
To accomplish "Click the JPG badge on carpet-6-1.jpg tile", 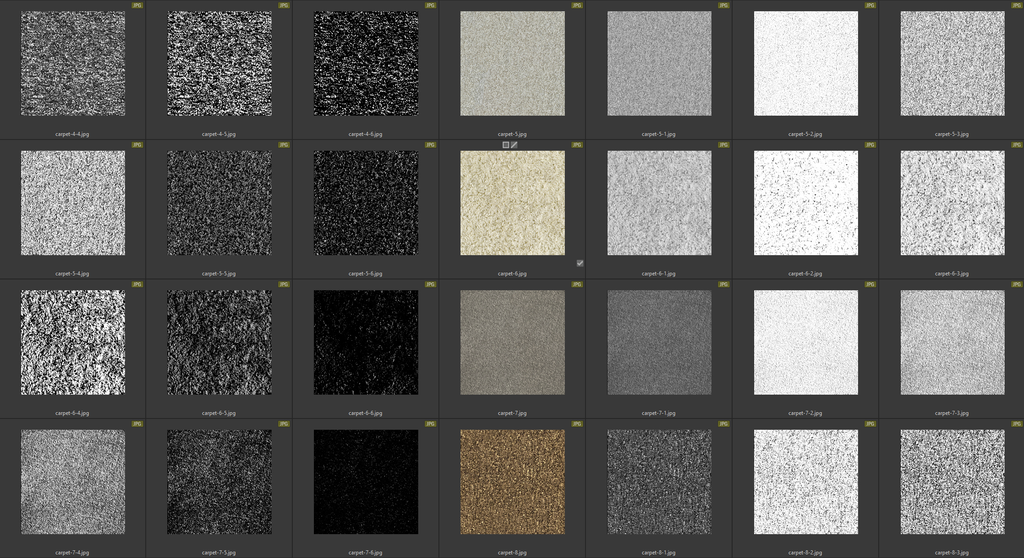I will [723, 145].
